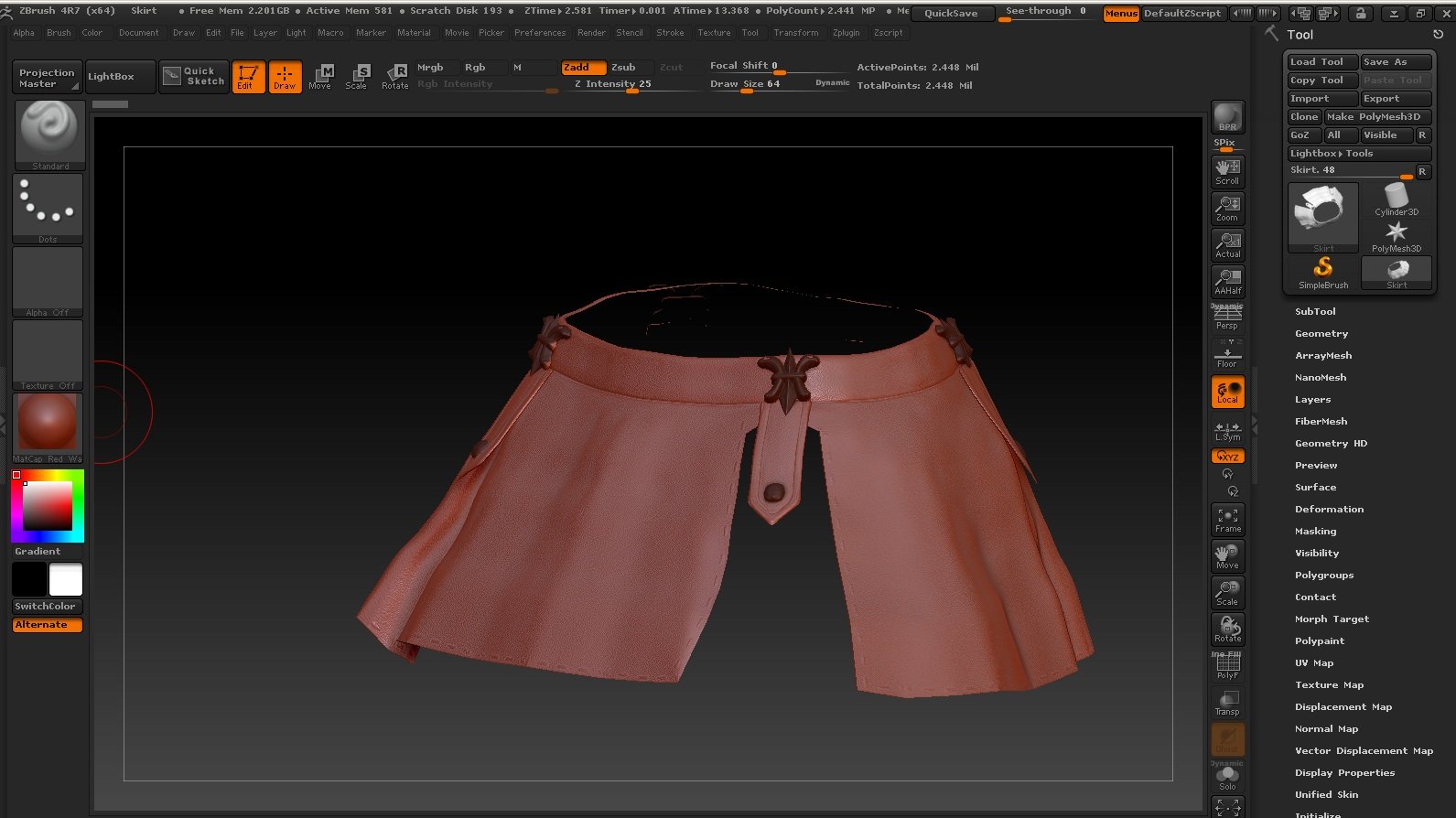Toggle Zsub sculpting mode

(631, 68)
